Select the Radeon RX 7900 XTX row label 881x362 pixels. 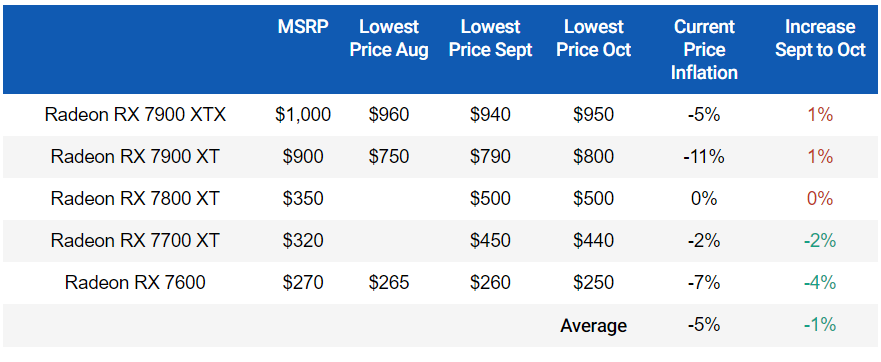135,115
